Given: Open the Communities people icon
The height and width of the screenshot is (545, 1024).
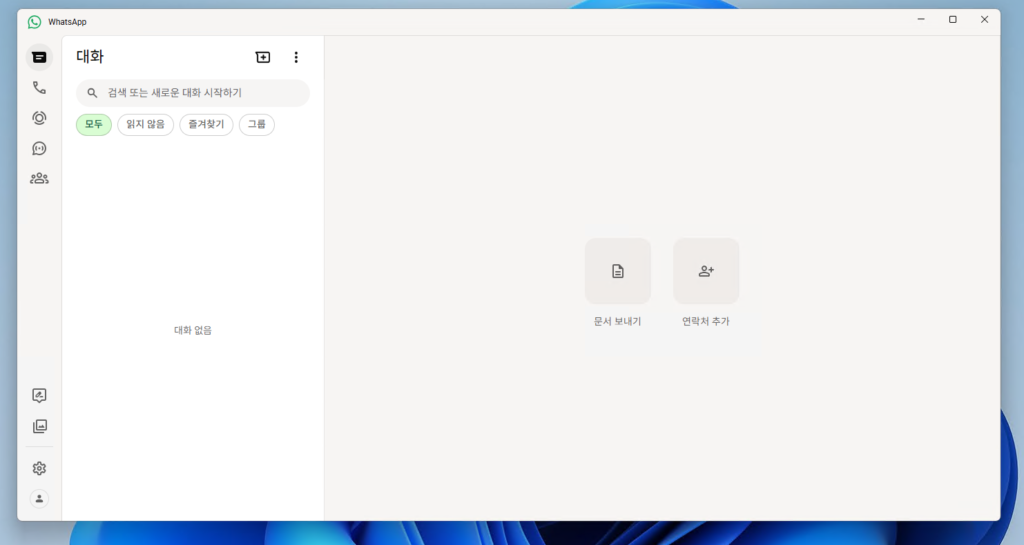Looking at the screenshot, I should tap(39, 178).
